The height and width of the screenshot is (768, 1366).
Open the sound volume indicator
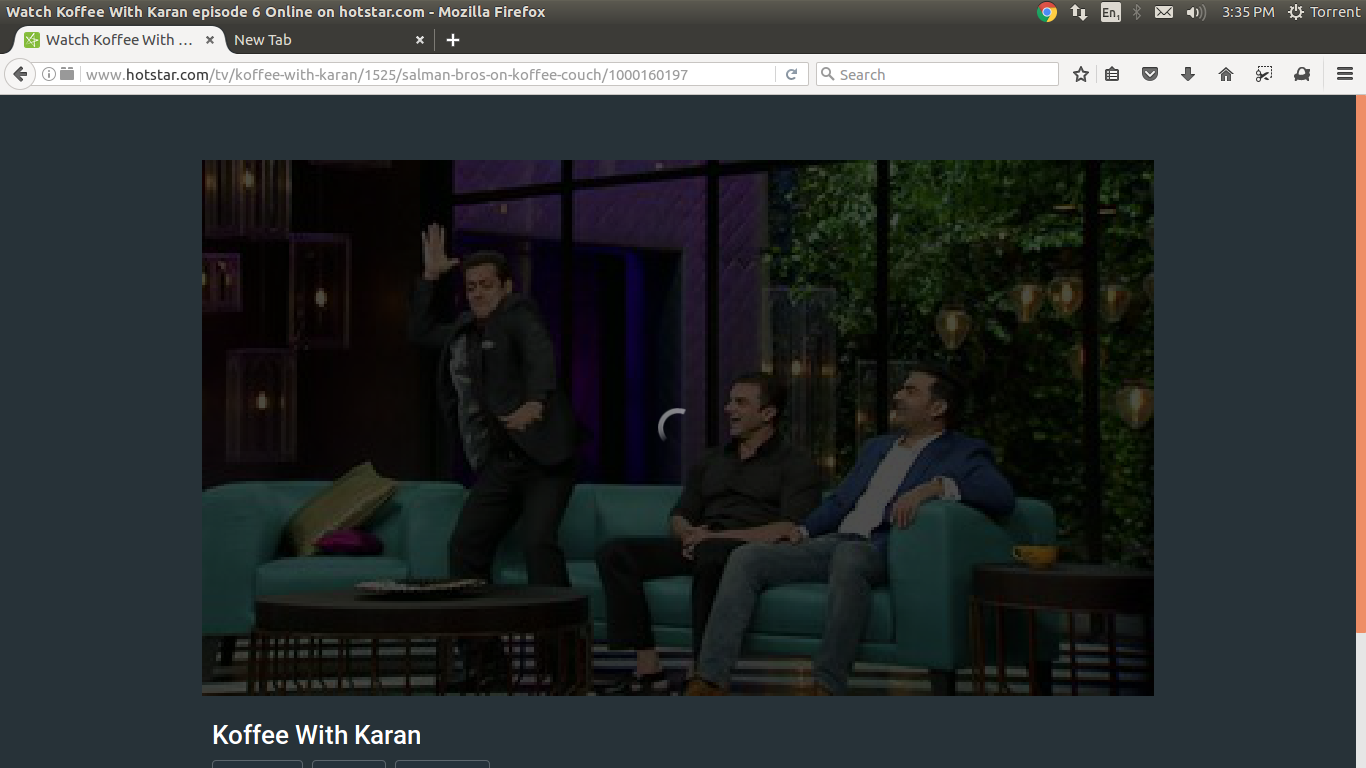(x=1195, y=12)
